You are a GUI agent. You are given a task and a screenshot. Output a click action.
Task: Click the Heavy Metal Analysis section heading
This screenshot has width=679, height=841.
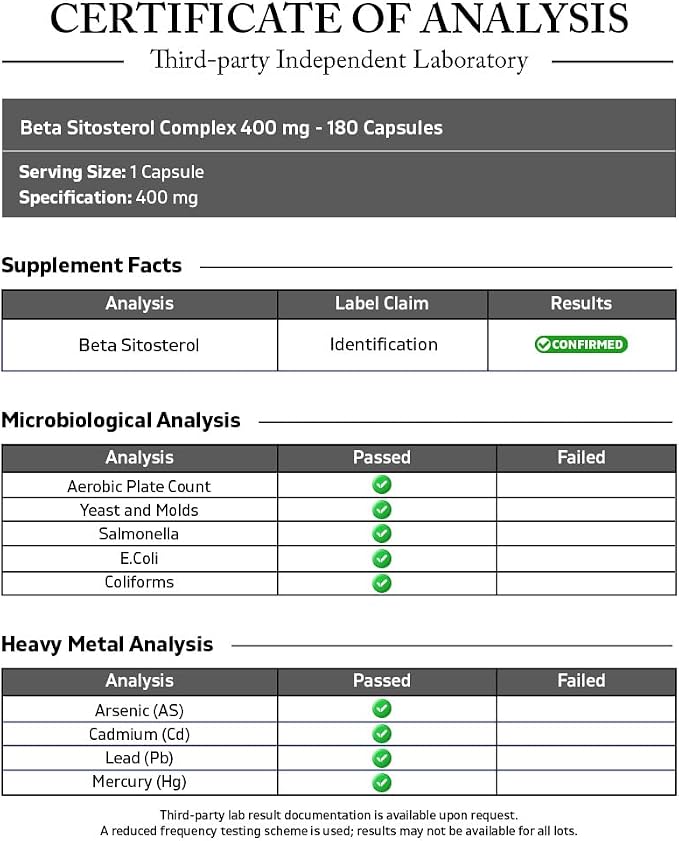click(x=107, y=644)
